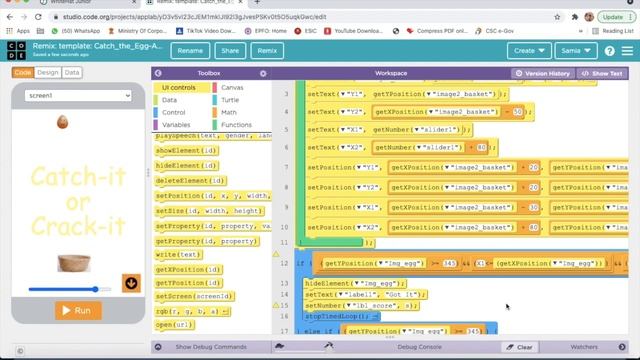Open the Apps bookmarks shortcut
The height and width of the screenshot is (360, 640).
(x=18, y=31)
